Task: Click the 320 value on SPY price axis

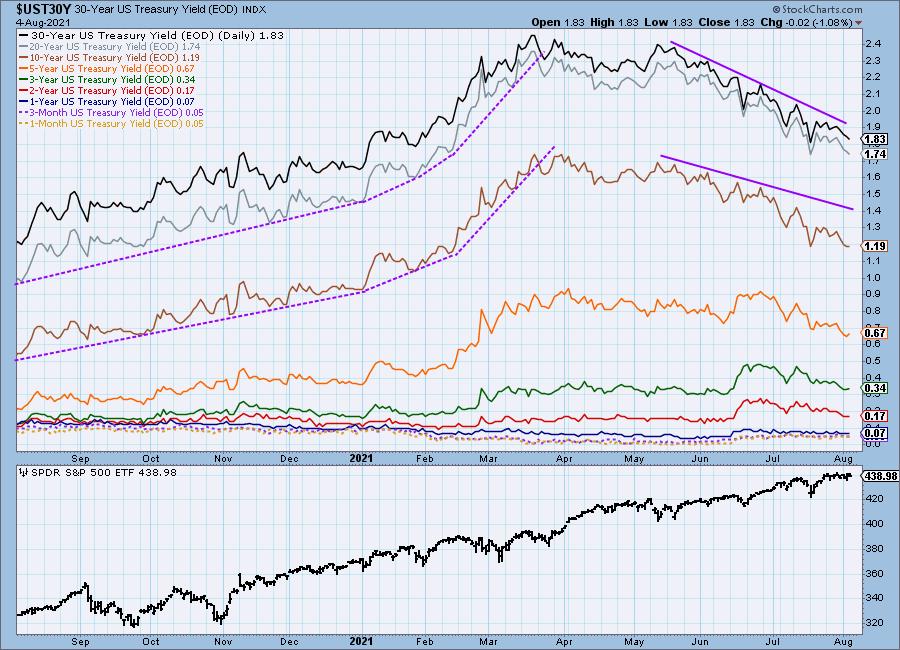Action: (875, 622)
